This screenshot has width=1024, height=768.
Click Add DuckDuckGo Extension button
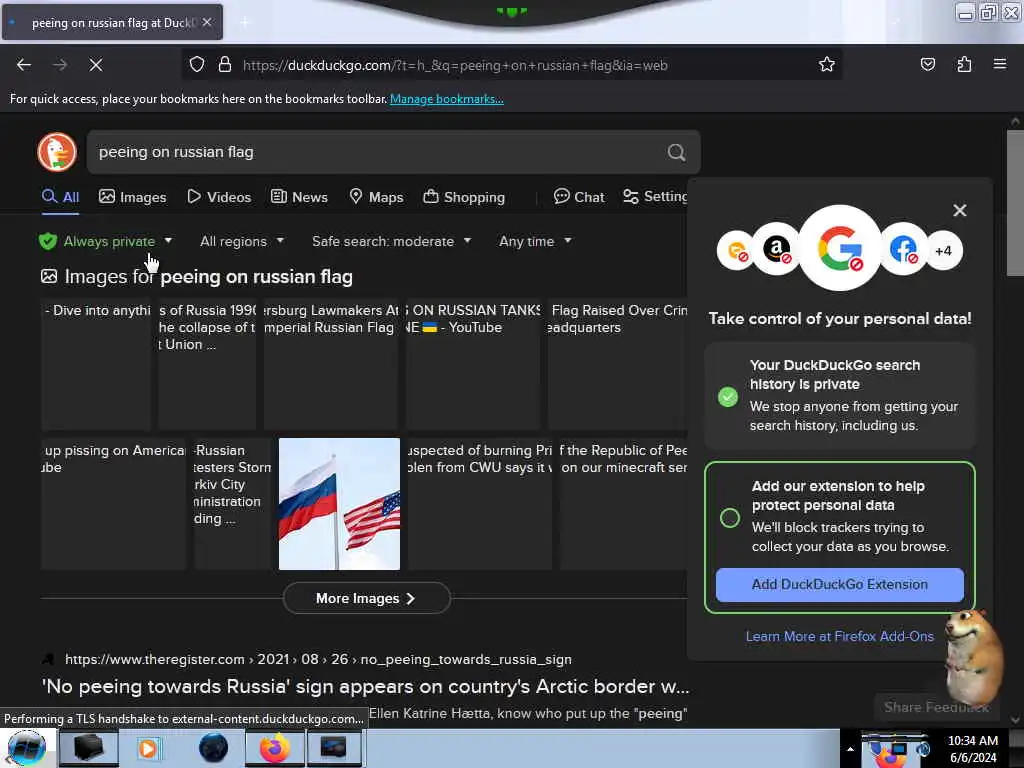839,584
